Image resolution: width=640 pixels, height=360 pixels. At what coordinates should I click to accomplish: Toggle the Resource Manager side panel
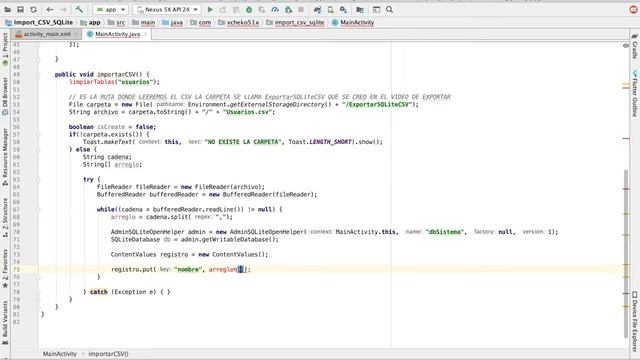click(5, 157)
